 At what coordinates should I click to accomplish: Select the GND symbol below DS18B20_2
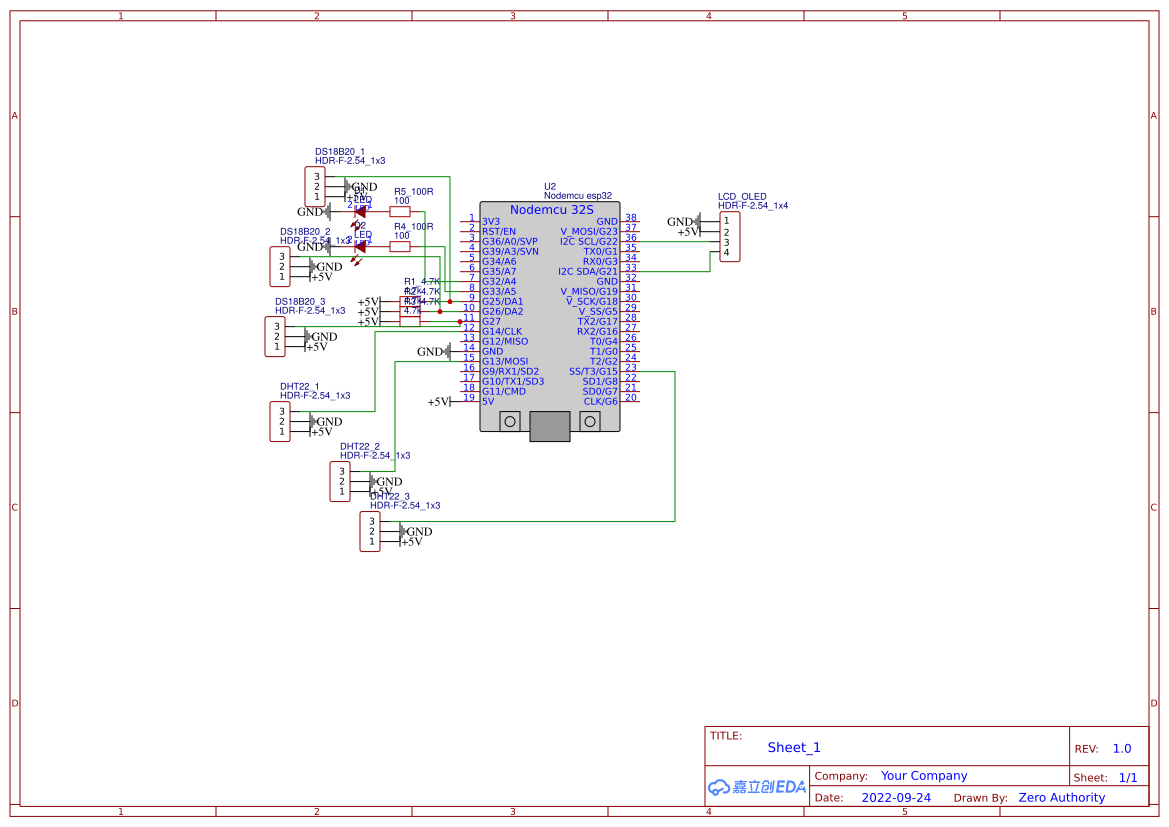pos(322,267)
